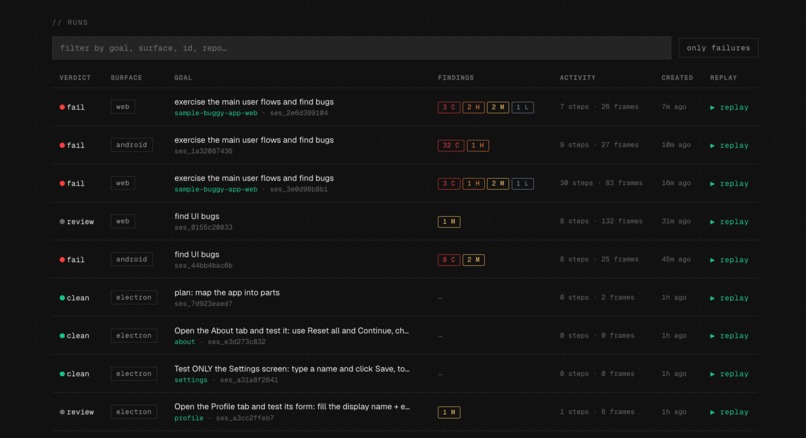The width and height of the screenshot is (806, 438).
Task: Click the CREATED column header
Action: 677,78
